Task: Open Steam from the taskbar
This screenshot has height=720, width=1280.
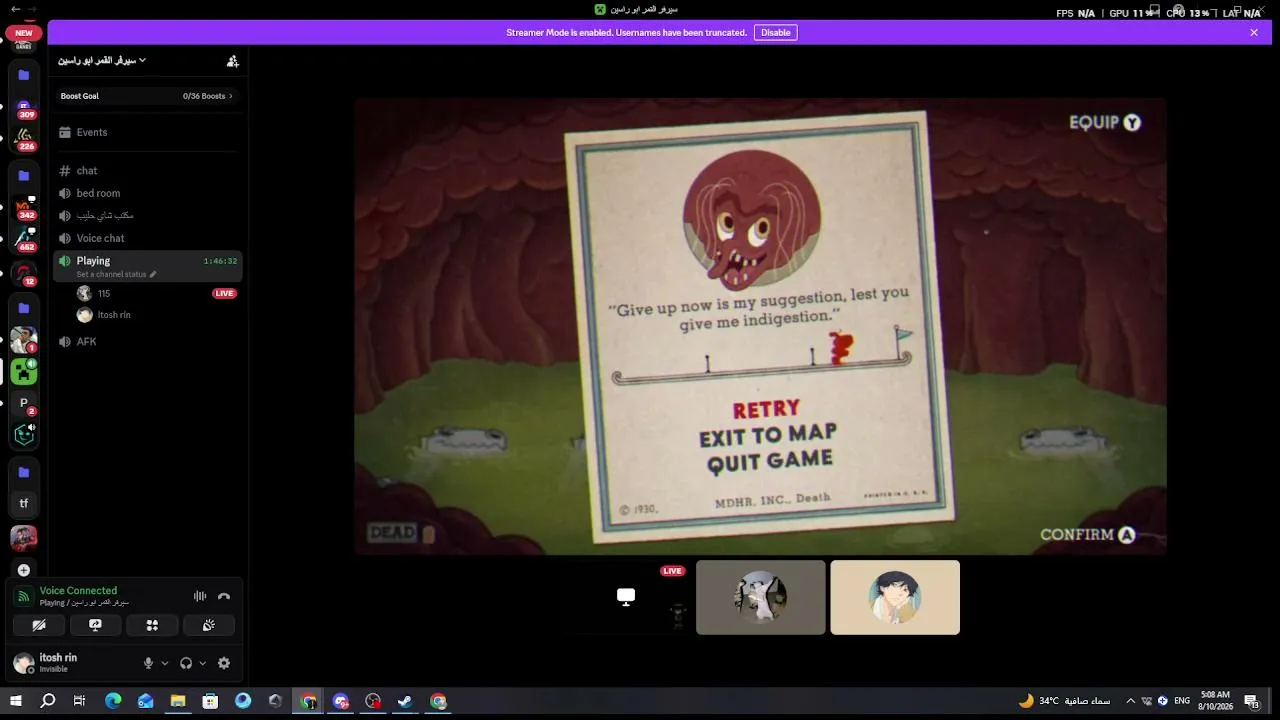Action: (405, 701)
